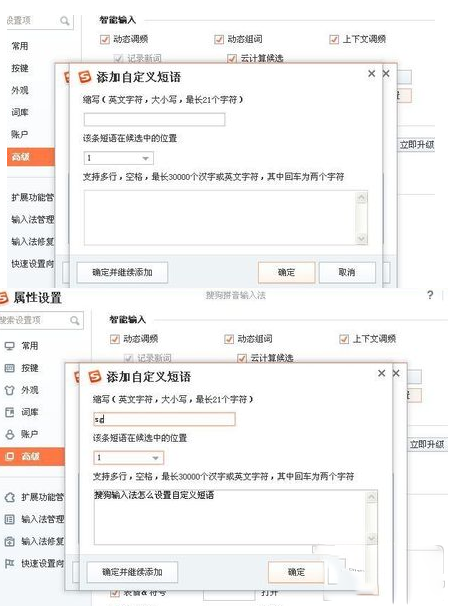Click scroll-up arrow of empty phrase text area
452x606 pixels.
point(361,198)
